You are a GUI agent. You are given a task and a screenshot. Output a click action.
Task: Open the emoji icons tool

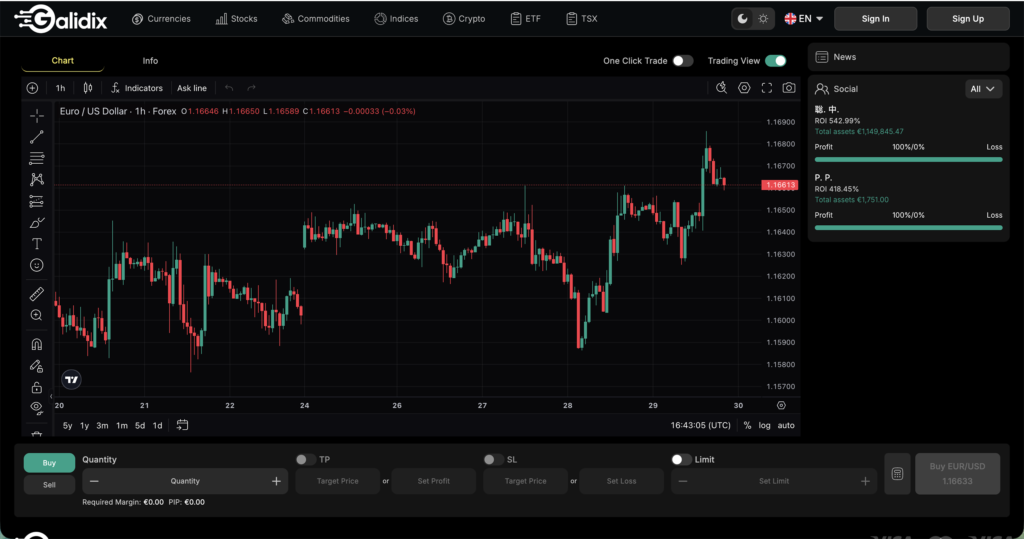(37, 265)
